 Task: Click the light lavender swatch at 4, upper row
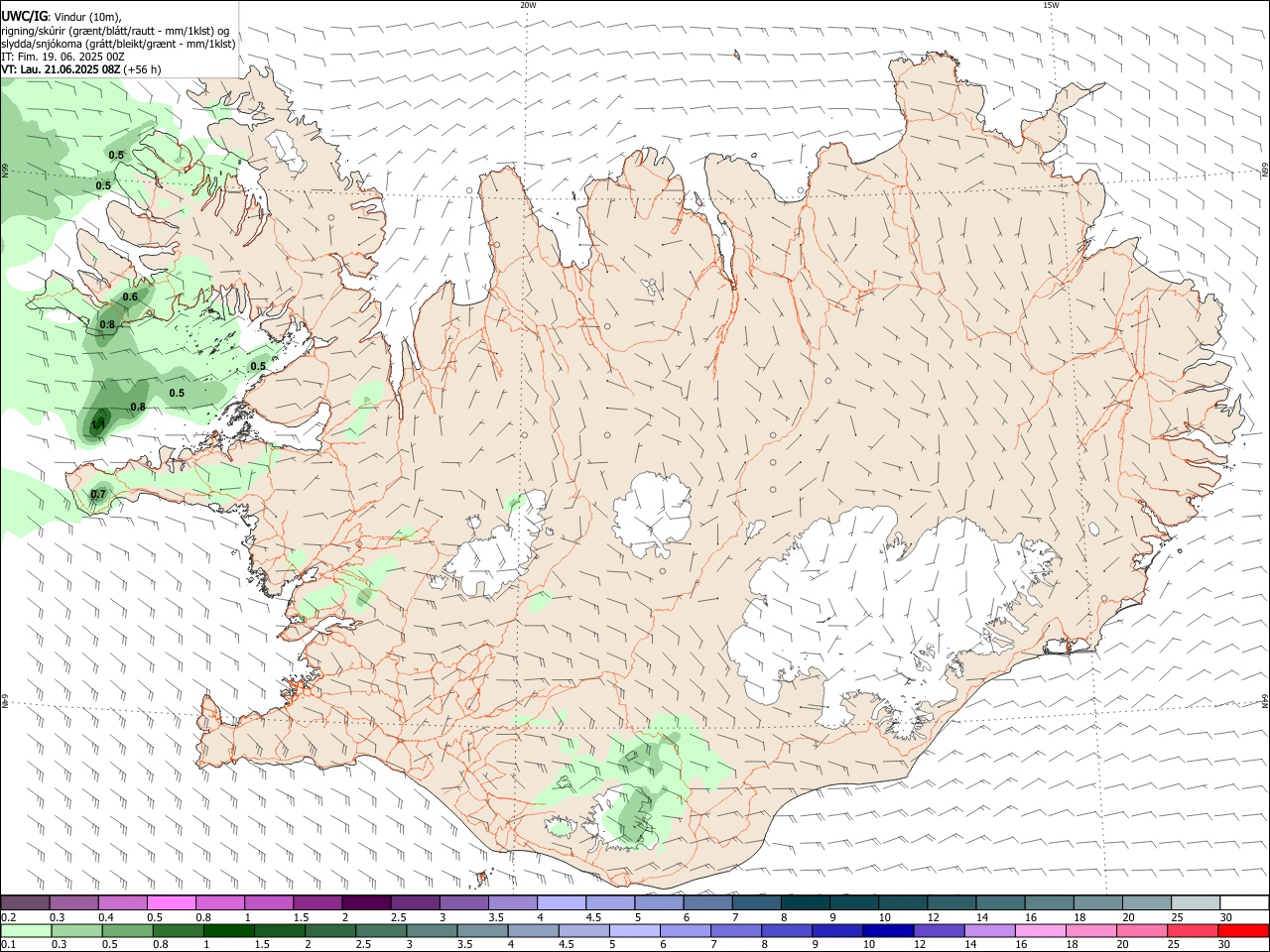click(562, 903)
